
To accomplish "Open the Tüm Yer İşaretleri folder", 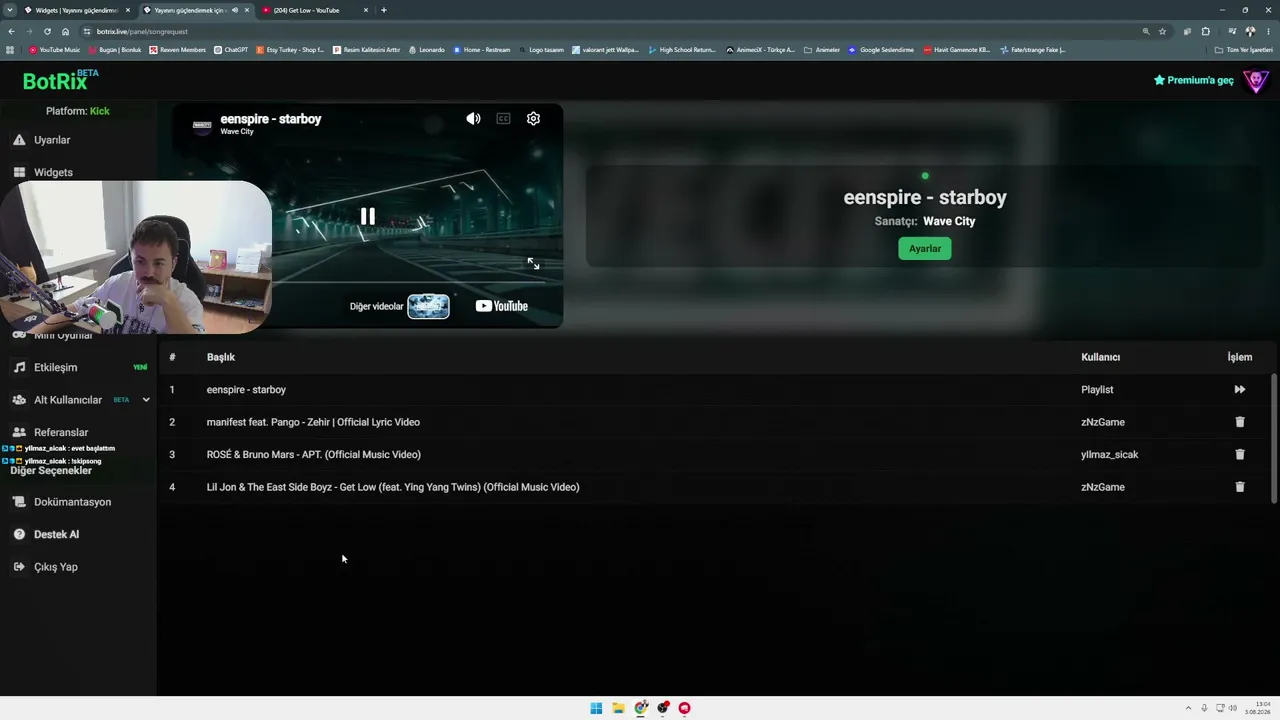I will pyautogui.click(x=1243, y=49).
